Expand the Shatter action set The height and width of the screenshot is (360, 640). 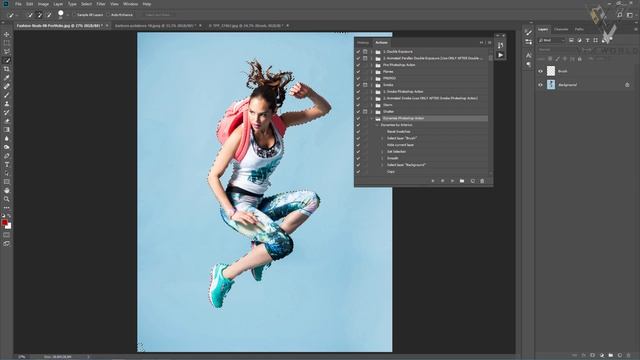click(372, 111)
